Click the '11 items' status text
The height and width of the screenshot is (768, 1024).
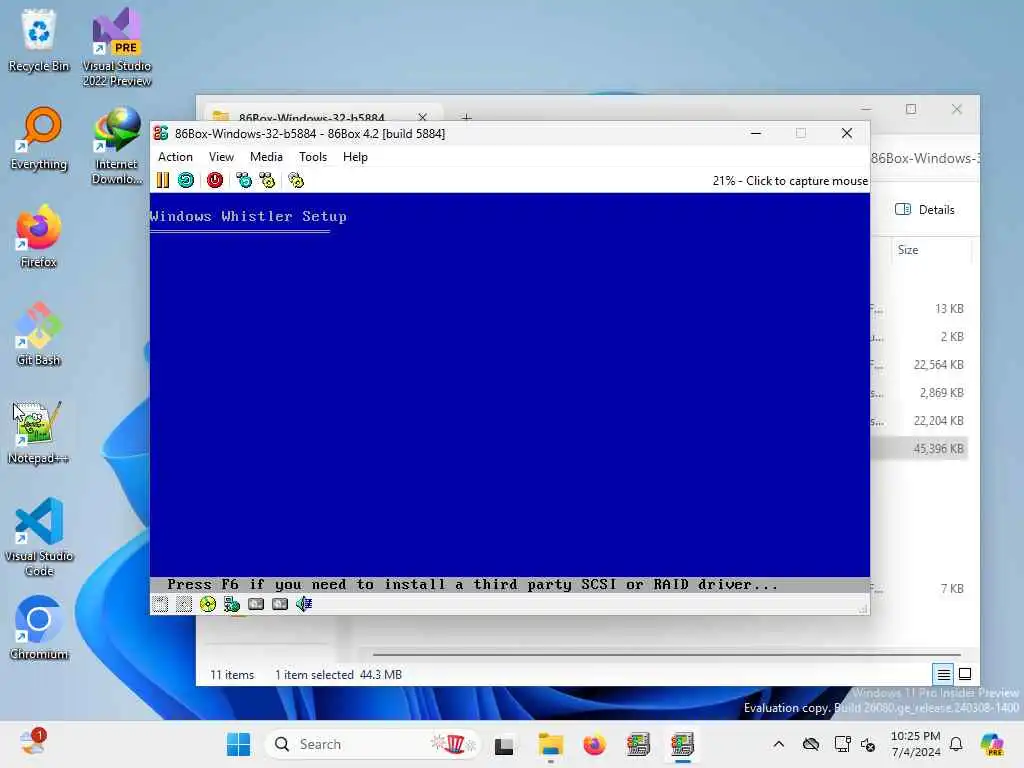pos(232,675)
